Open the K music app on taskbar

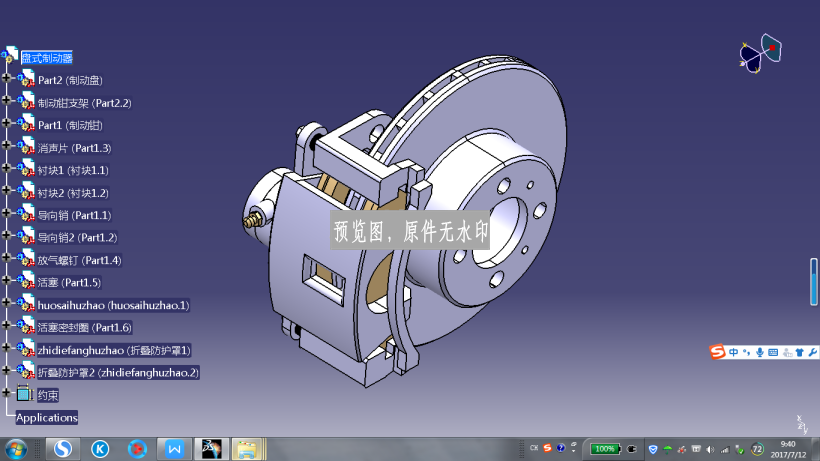tap(100, 449)
